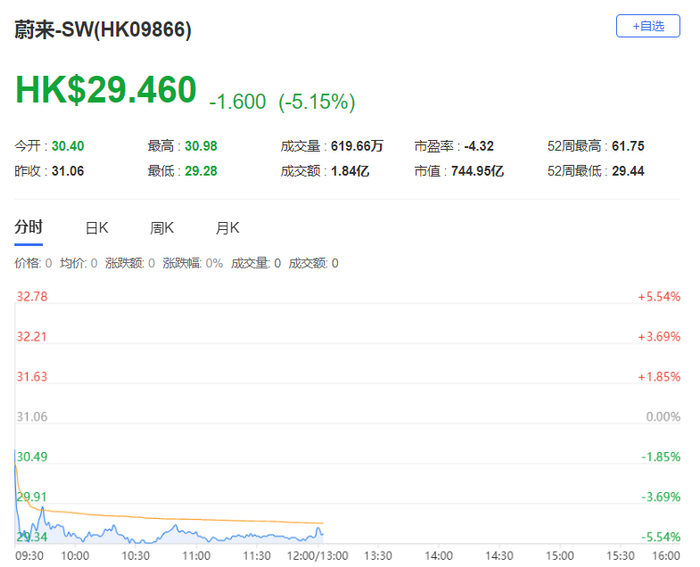The height and width of the screenshot is (567, 700).
Task: Click the 最低 value 29.28
Action: coord(201,171)
